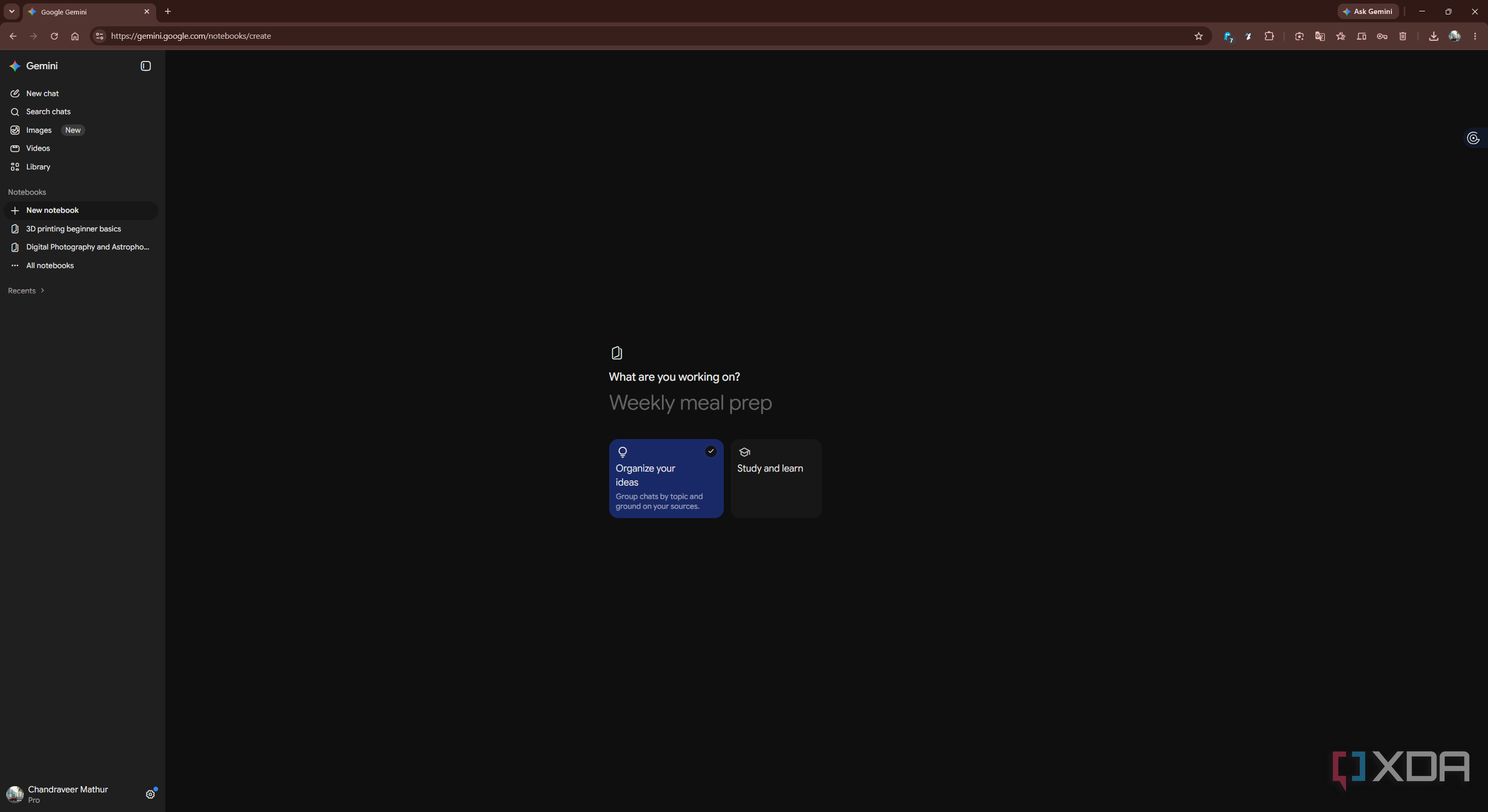Expand the Recents section
This screenshot has width=1488, height=812.
26,290
